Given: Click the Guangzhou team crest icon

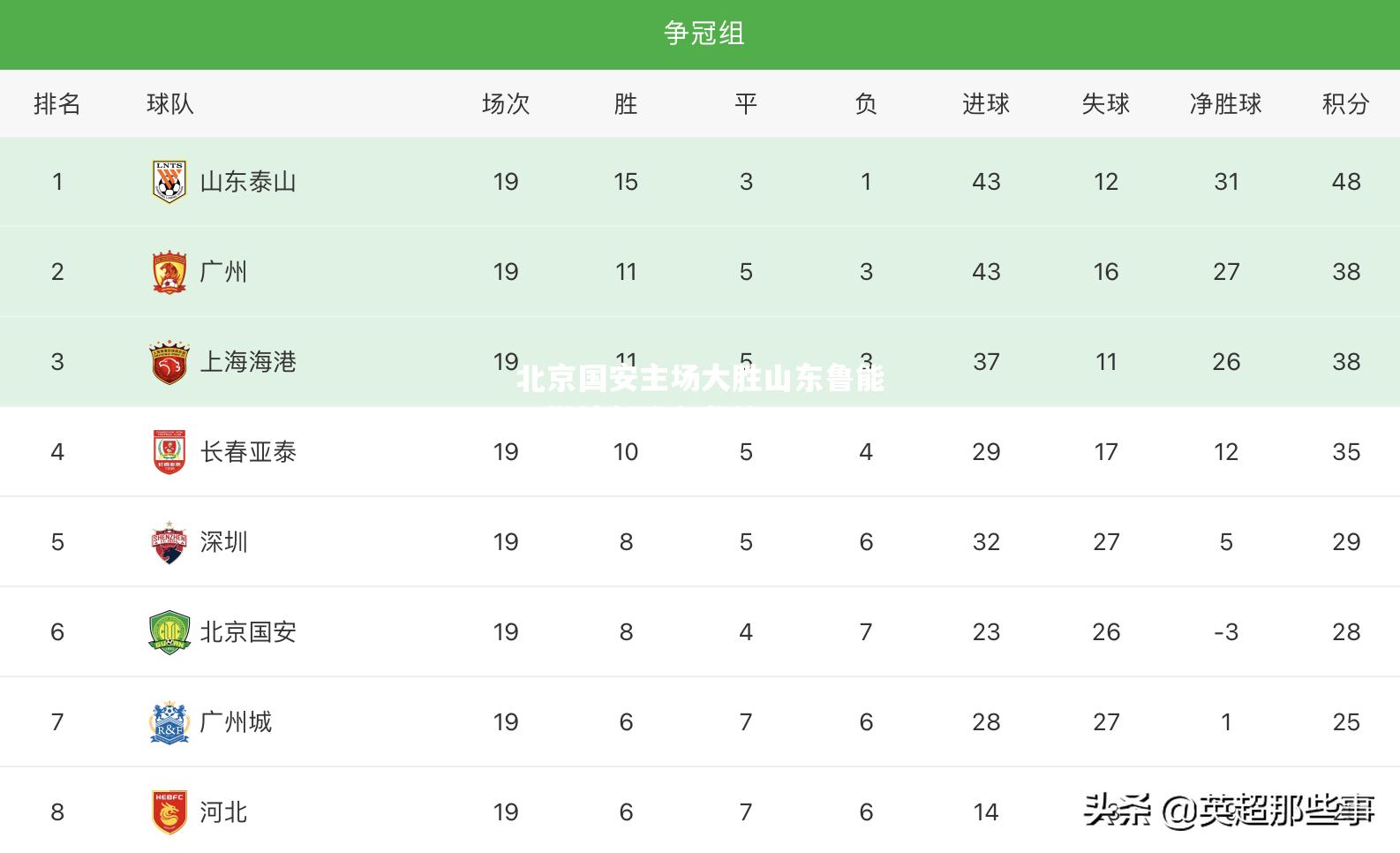Looking at the screenshot, I should [x=169, y=272].
